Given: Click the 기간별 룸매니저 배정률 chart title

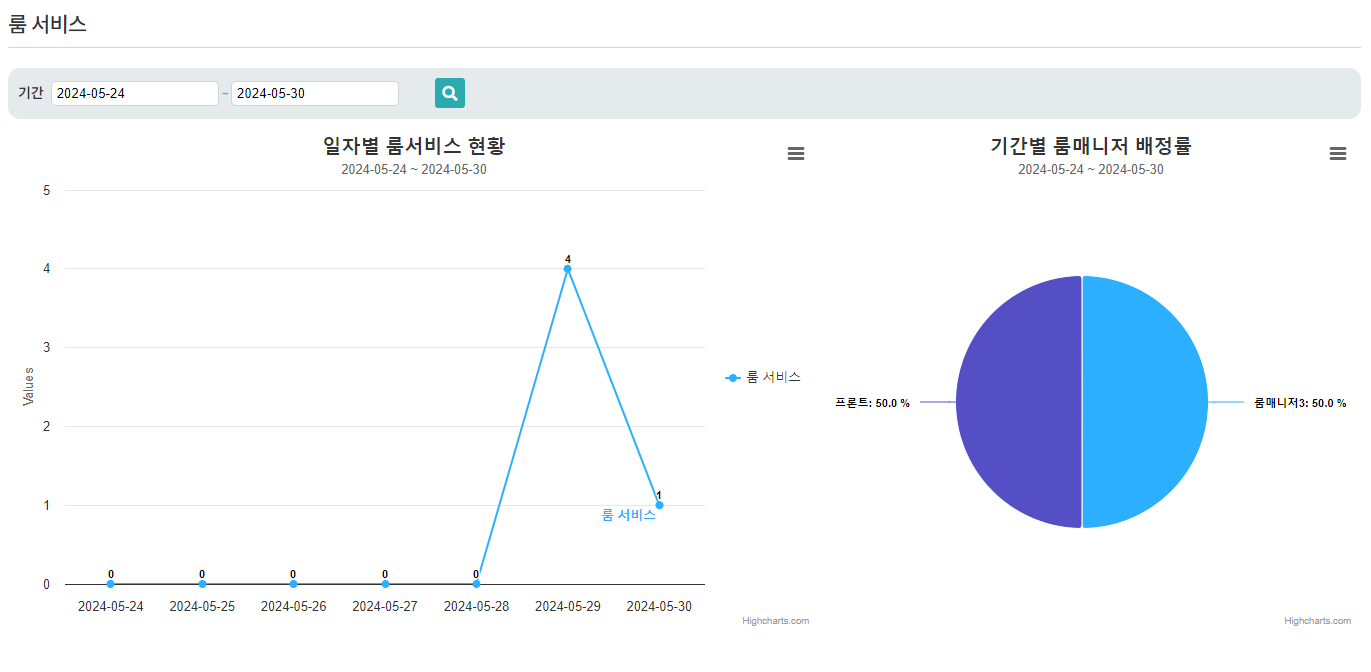Looking at the screenshot, I should pyautogui.click(x=1090, y=146).
